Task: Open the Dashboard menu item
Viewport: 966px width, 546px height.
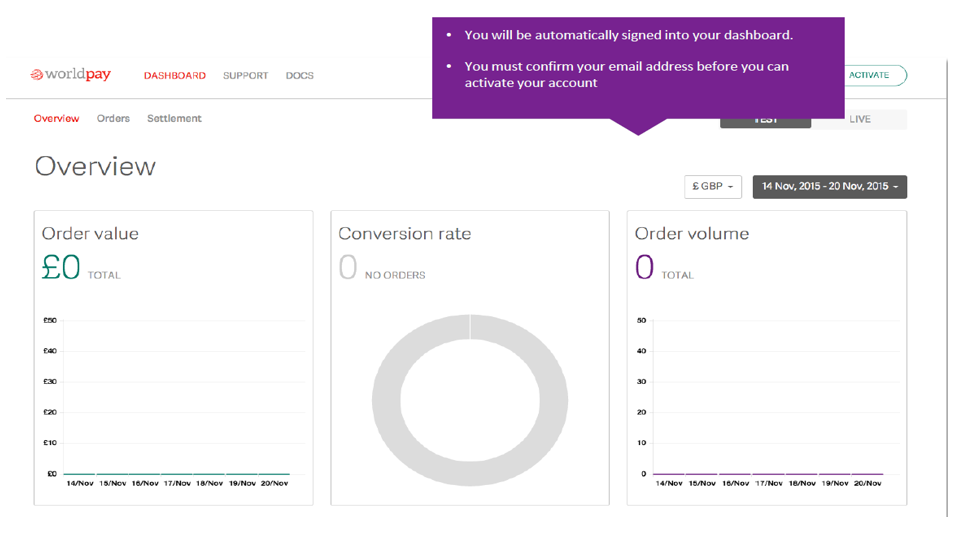Action: pos(175,75)
